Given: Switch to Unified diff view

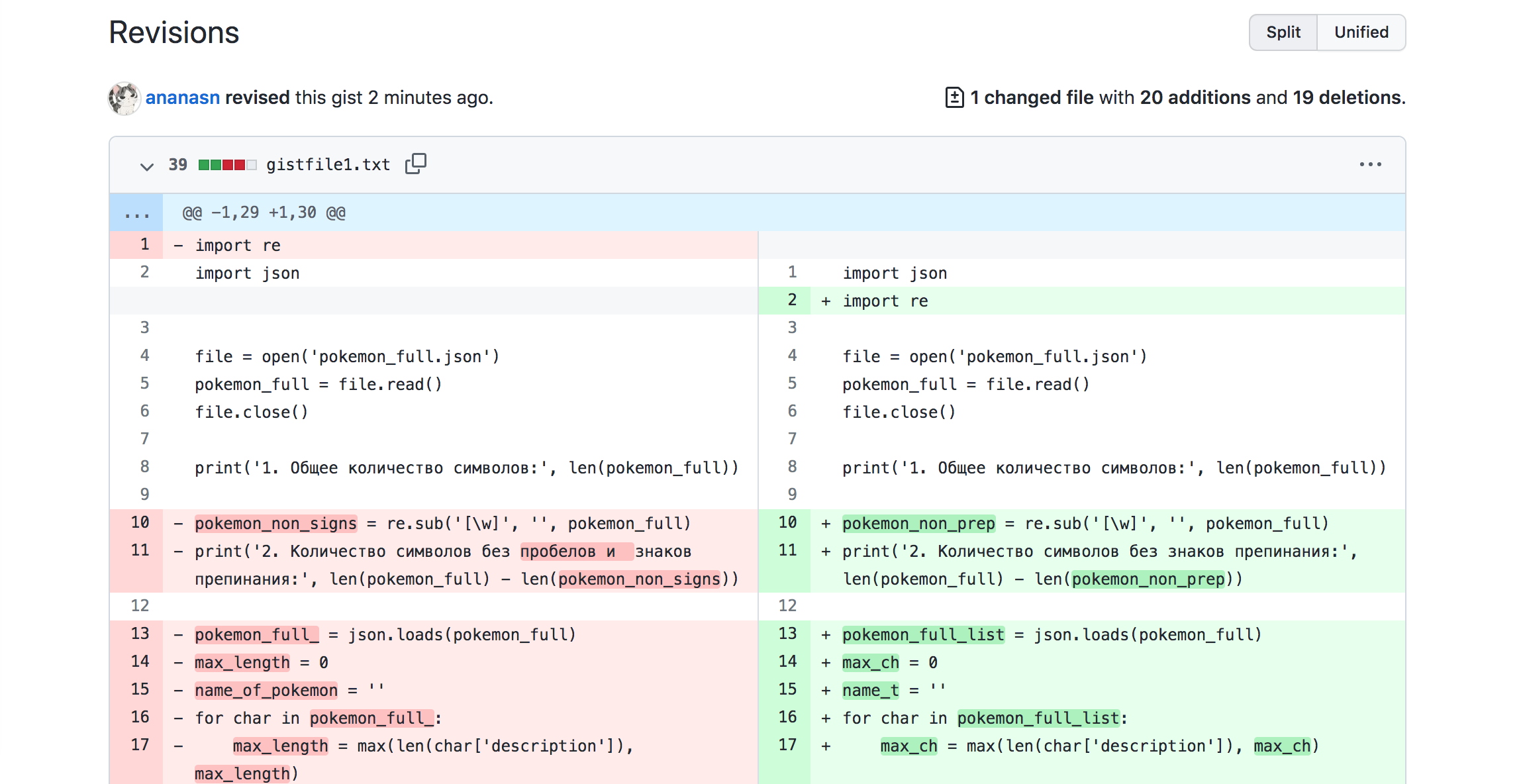Looking at the screenshot, I should click(1361, 32).
